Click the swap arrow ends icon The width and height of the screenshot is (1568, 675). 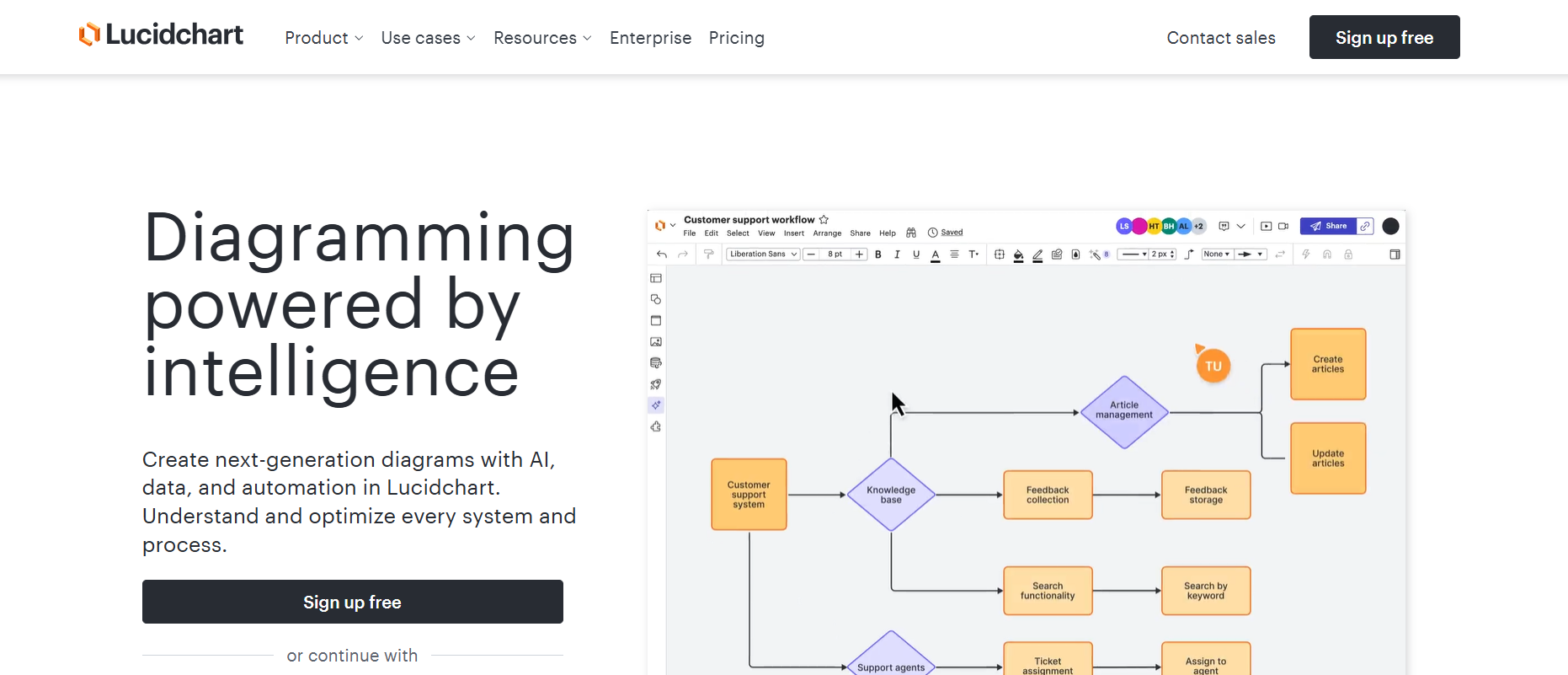(x=1280, y=254)
